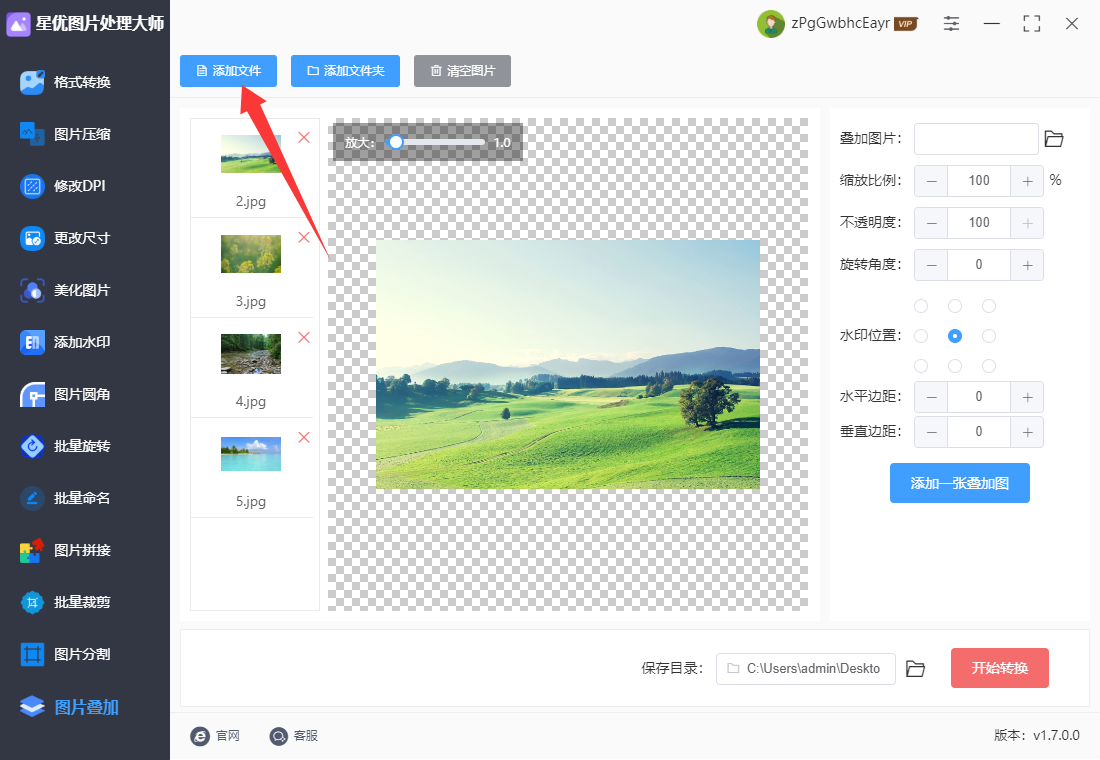
Task: Decrease 缩放比例 scale value
Action: (931, 181)
